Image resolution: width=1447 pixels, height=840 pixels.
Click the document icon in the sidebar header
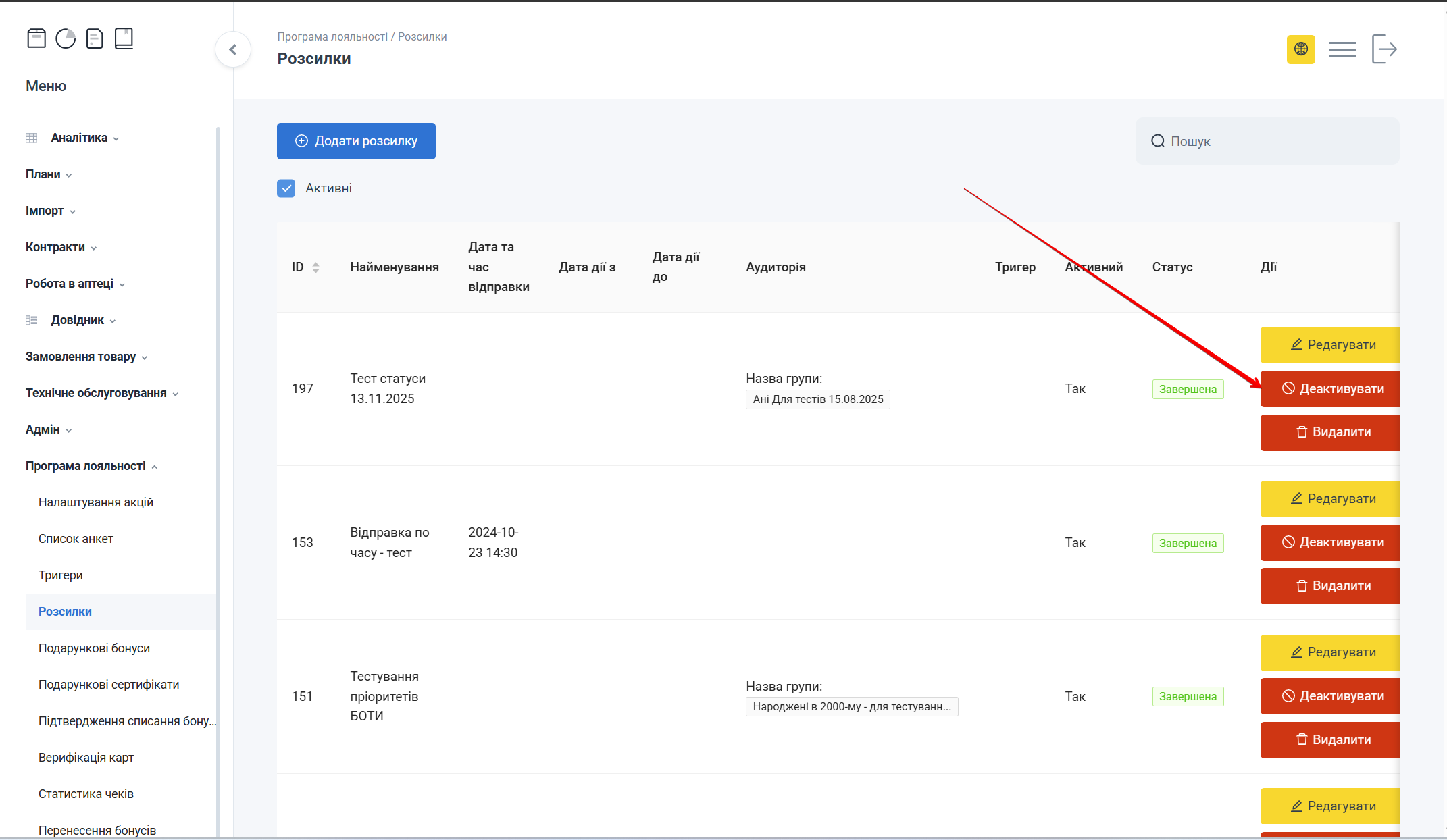[95, 38]
